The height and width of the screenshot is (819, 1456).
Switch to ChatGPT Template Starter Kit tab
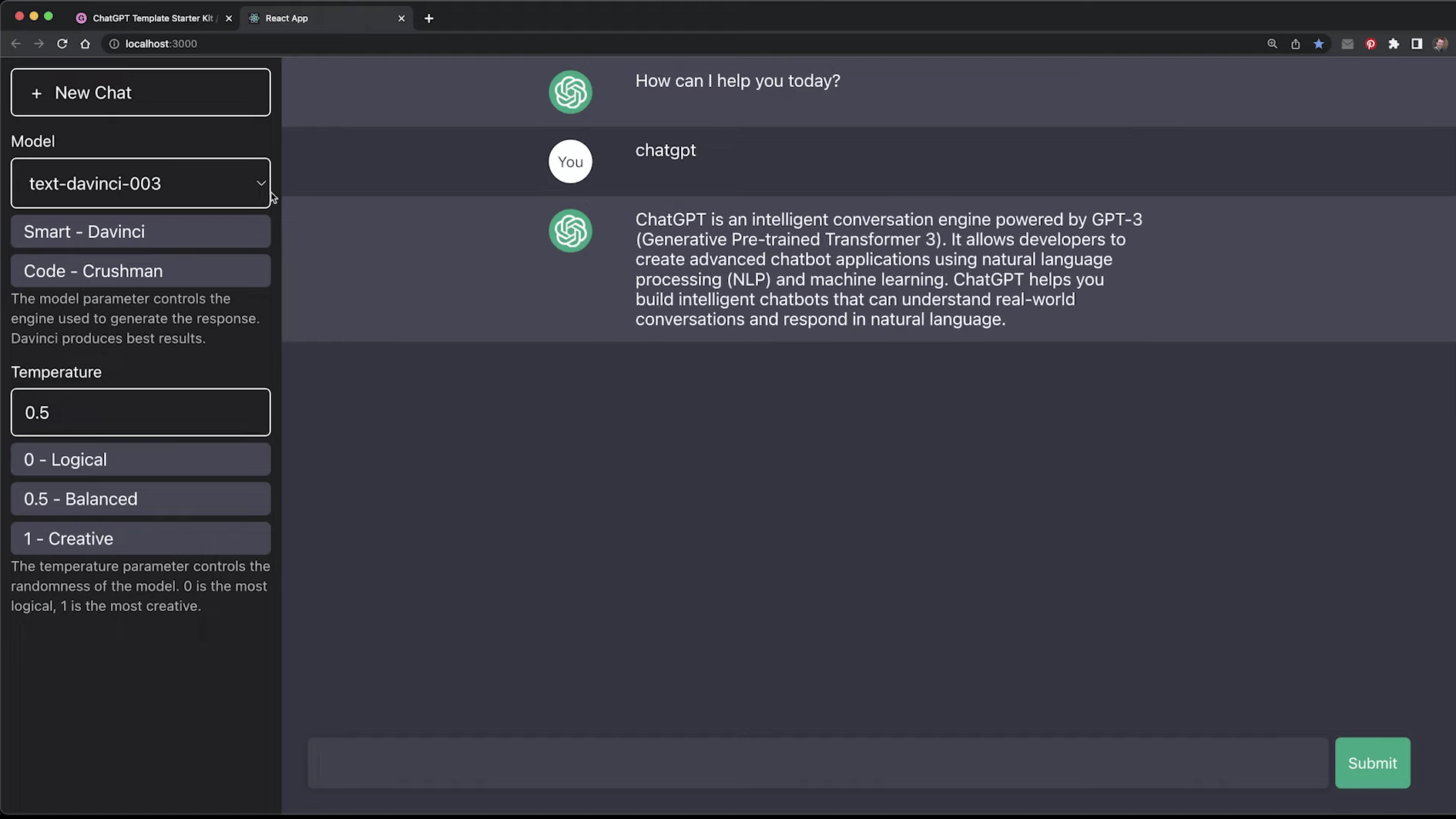tap(153, 18)
